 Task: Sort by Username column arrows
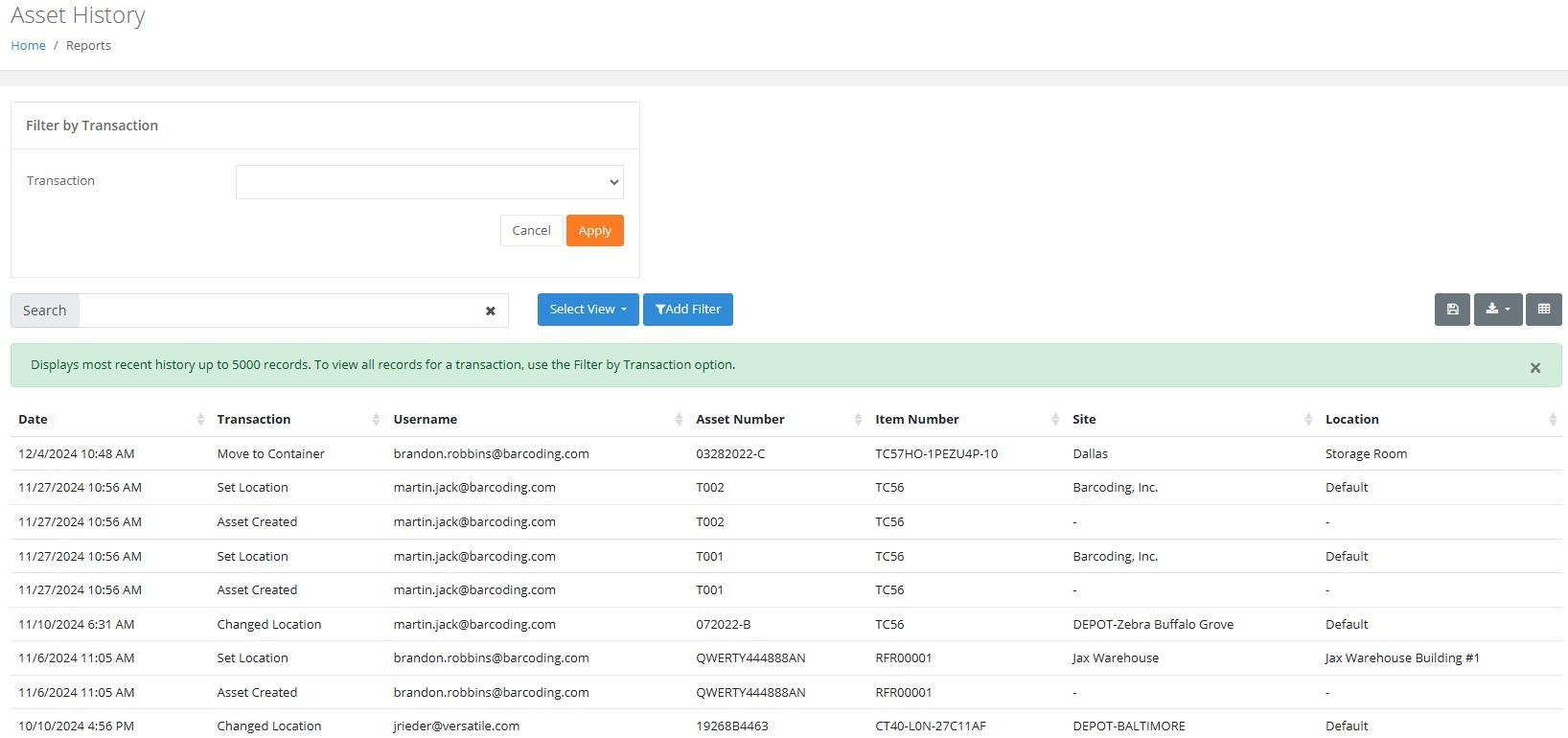pos(679,420)
